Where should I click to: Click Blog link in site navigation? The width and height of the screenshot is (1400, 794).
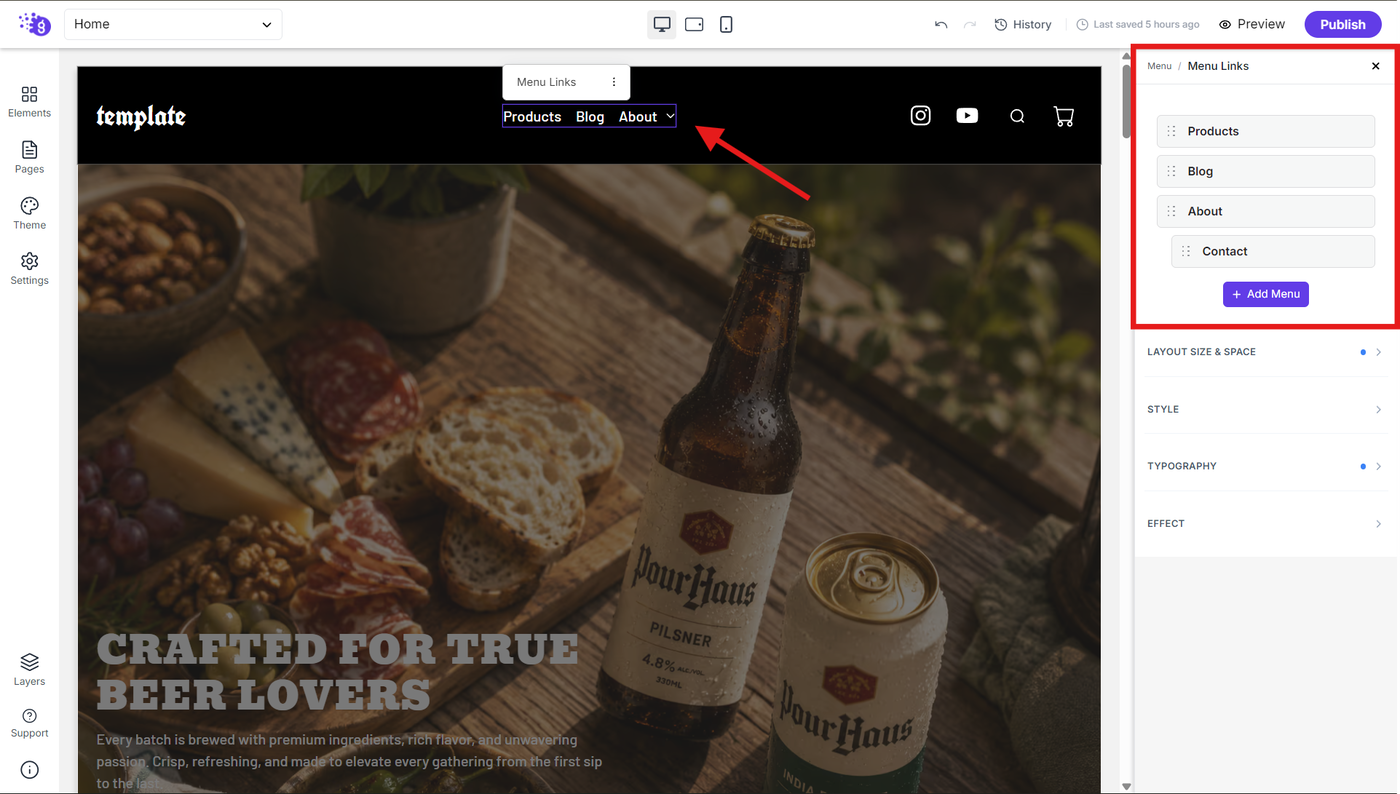tap(590, 116)
